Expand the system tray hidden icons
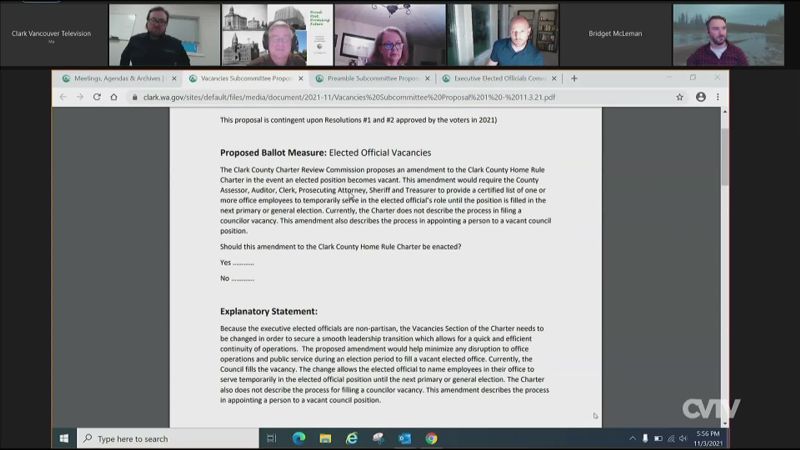This screenshot has width=800, height=450. pyautogui.click(x=632, y=438)
